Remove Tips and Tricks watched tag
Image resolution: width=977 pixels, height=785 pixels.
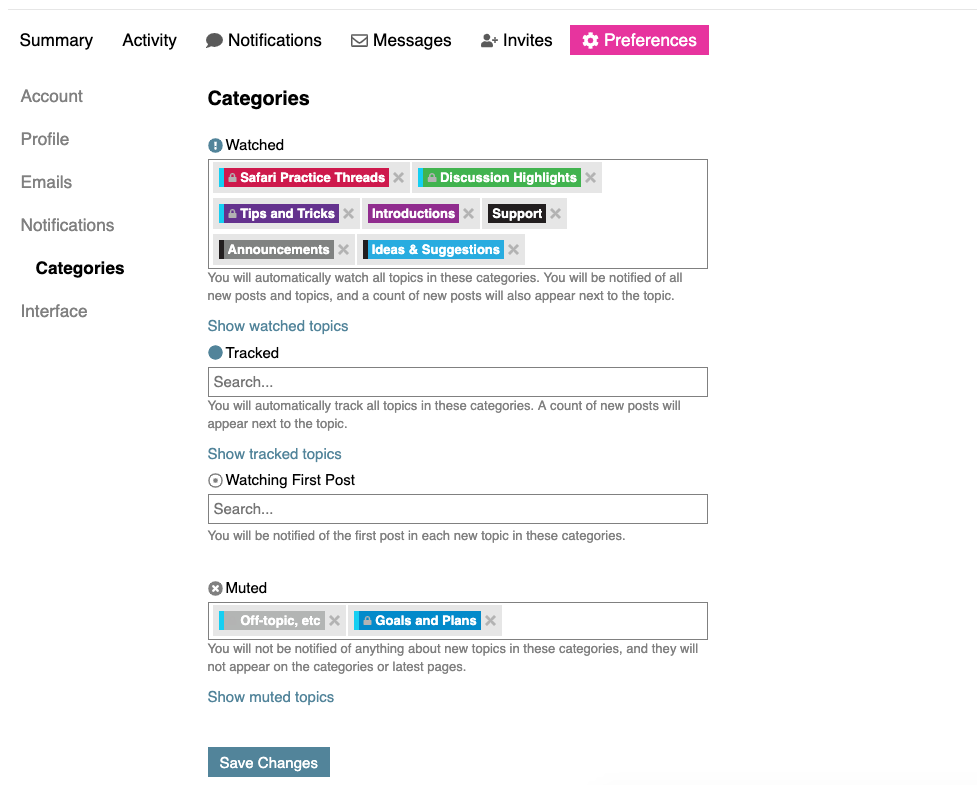(x=348, y=214)
